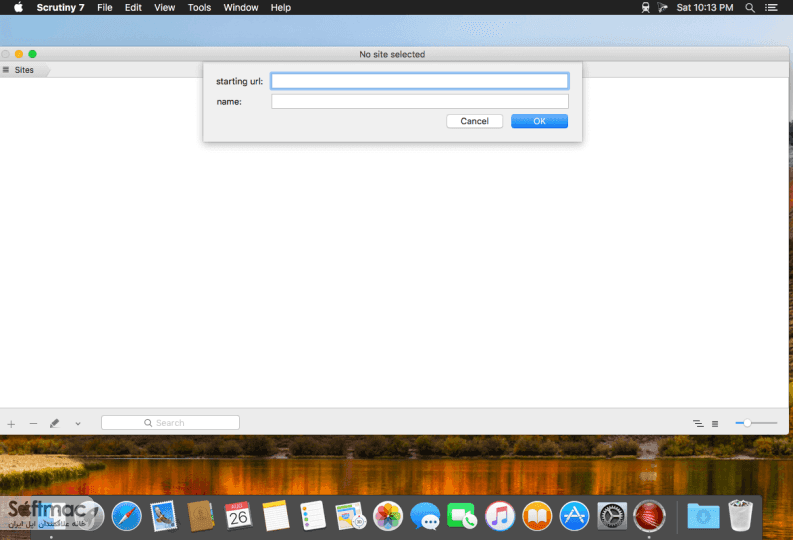793x540 pixels.
Task: Click the Search sites field
Action: (170, 423)
